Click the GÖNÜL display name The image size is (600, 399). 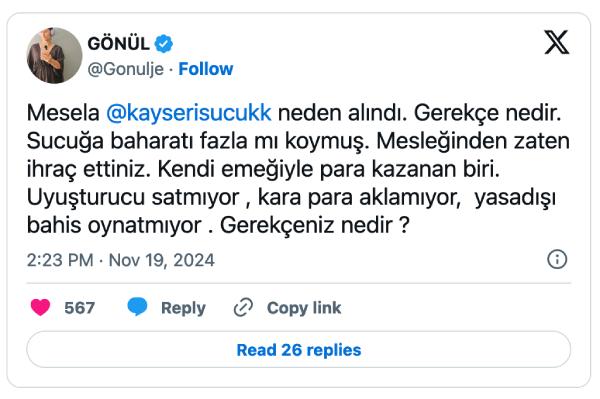(x=118, y=44)
